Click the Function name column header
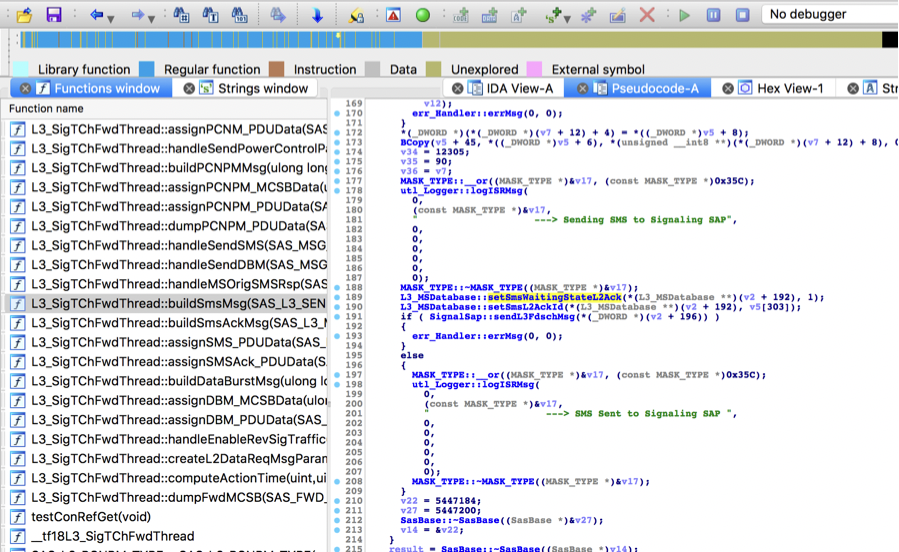Viewport: 899px width, 552px height. pyautogui.click(x=47, y=108)
